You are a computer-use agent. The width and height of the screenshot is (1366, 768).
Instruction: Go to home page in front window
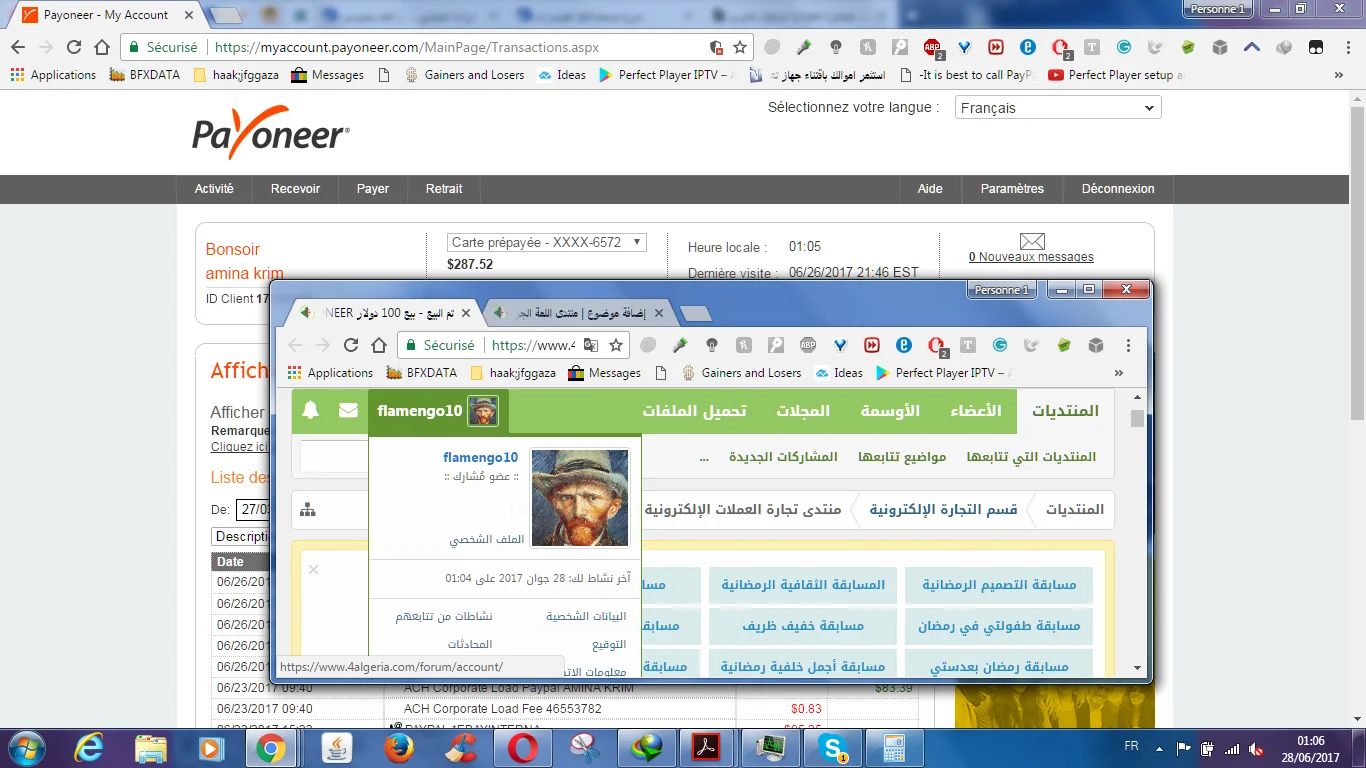(378, 345)
